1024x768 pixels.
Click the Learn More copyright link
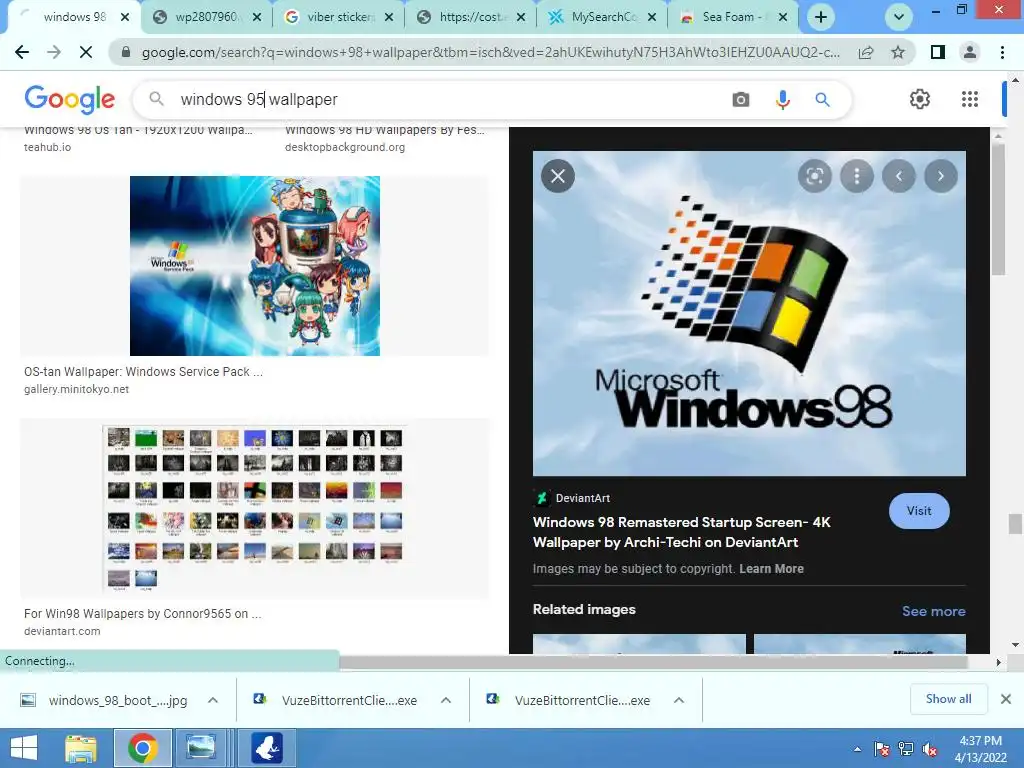tap(771, 569)
